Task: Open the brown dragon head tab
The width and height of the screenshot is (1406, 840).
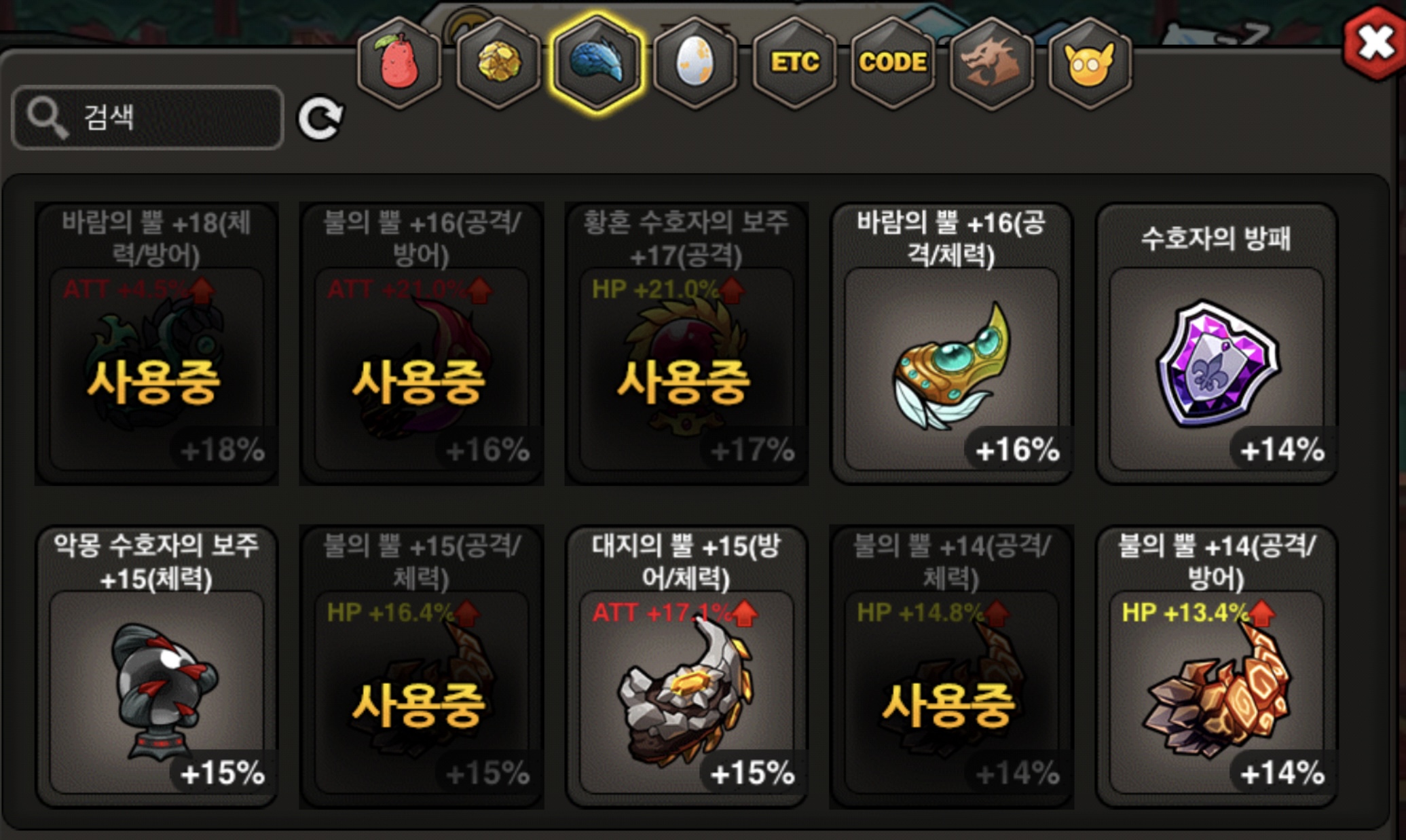Action: [991, 63]
